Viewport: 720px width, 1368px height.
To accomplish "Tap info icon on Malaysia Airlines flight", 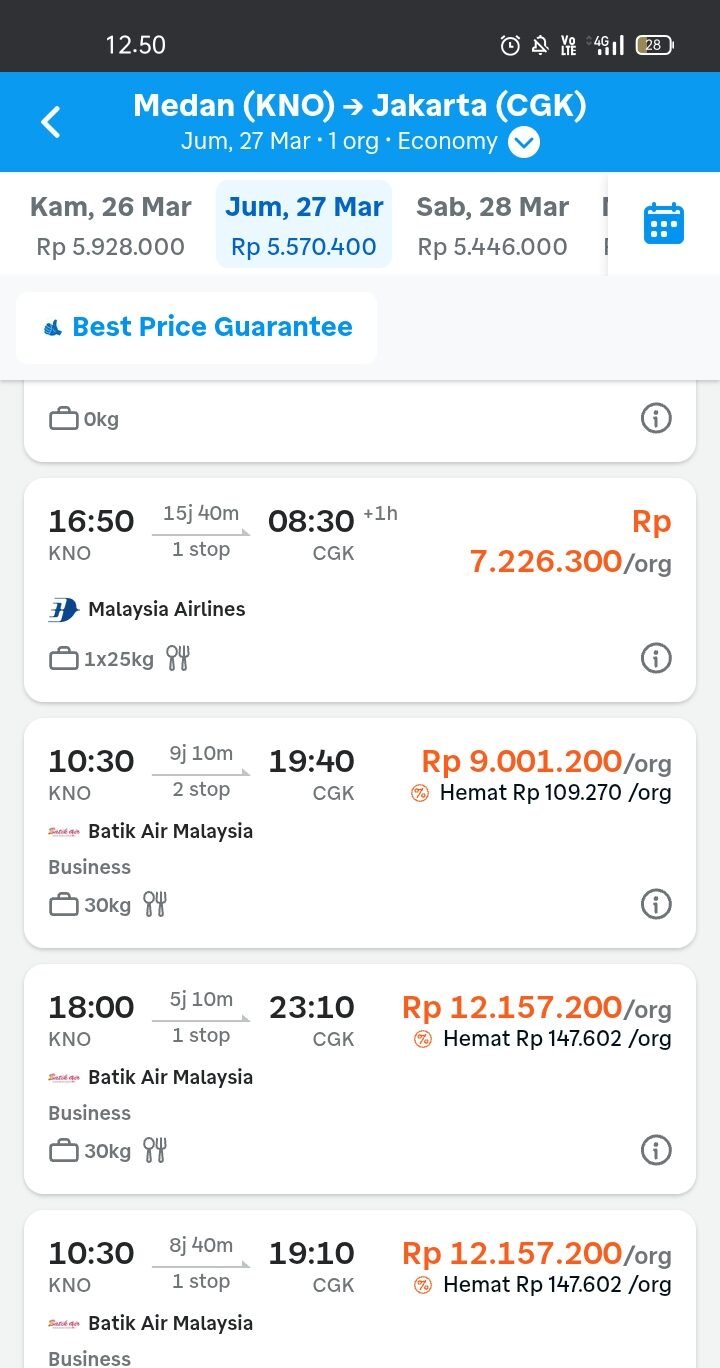I will point(656,658).
